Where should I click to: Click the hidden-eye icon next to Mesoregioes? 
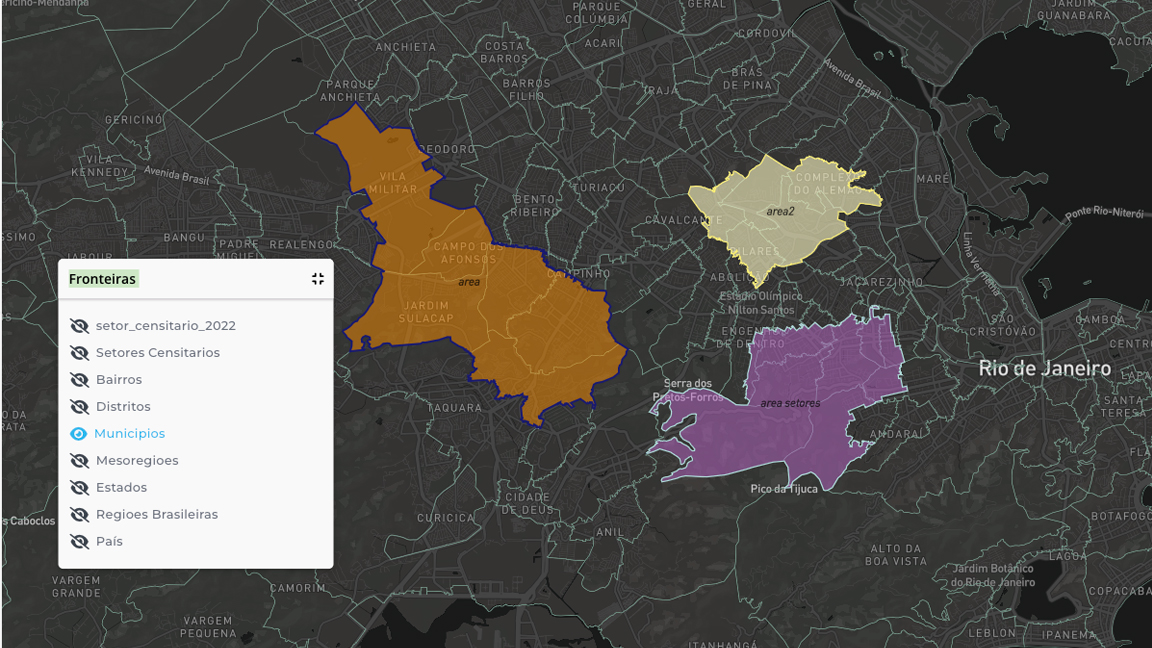[80, 461]
